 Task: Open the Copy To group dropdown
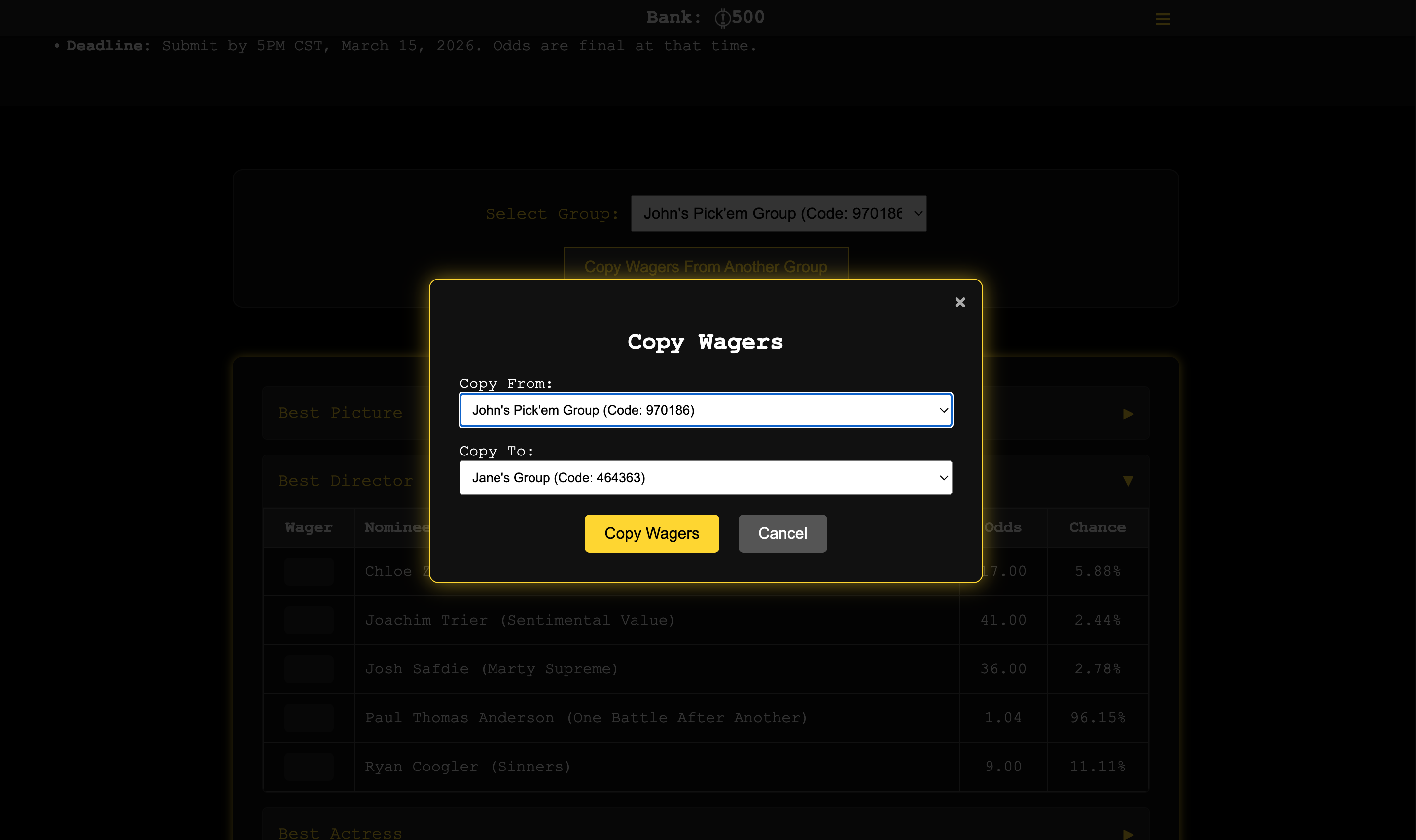(x=705, y=477)
